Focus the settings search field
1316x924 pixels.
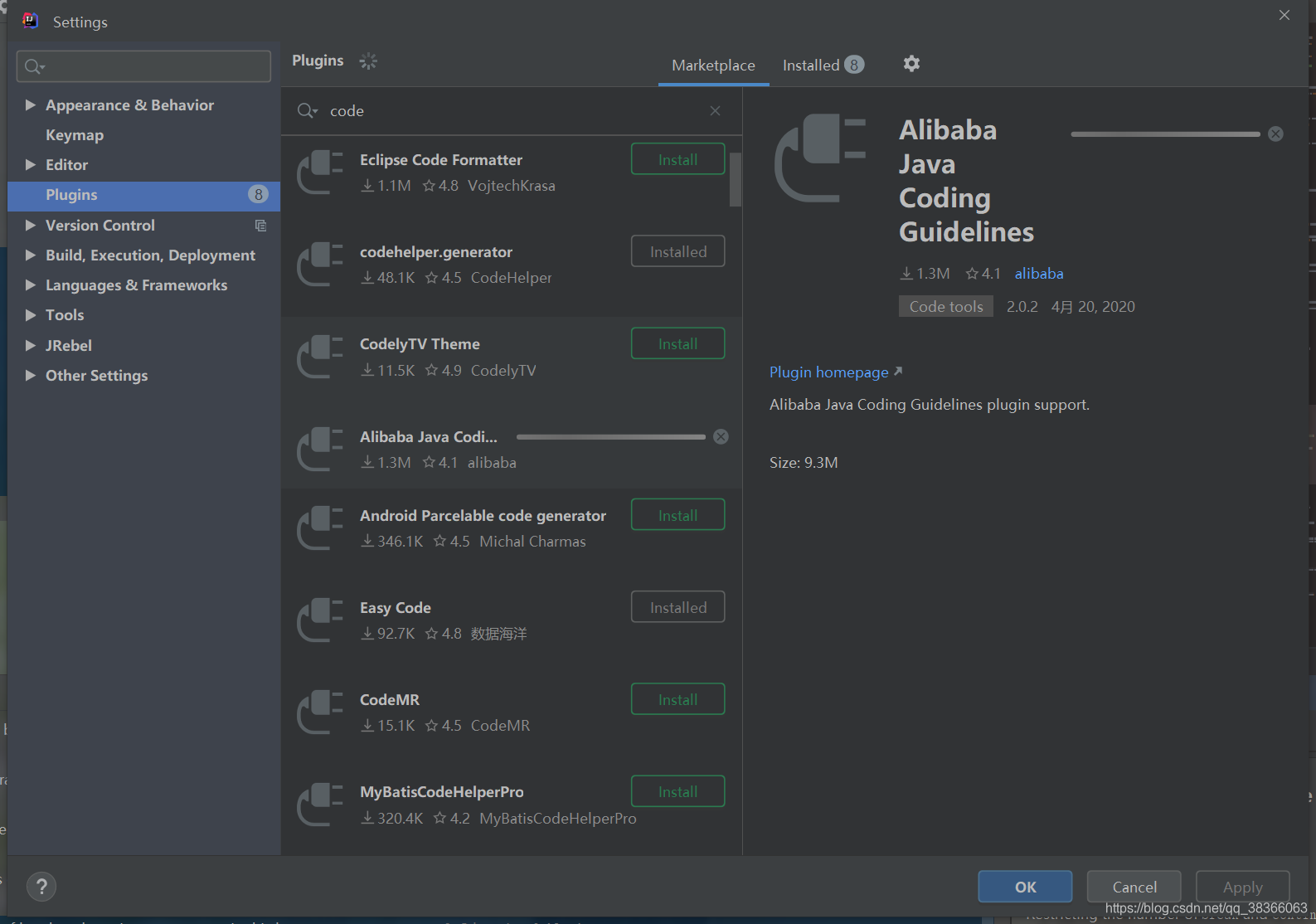(x=143, y=66)
